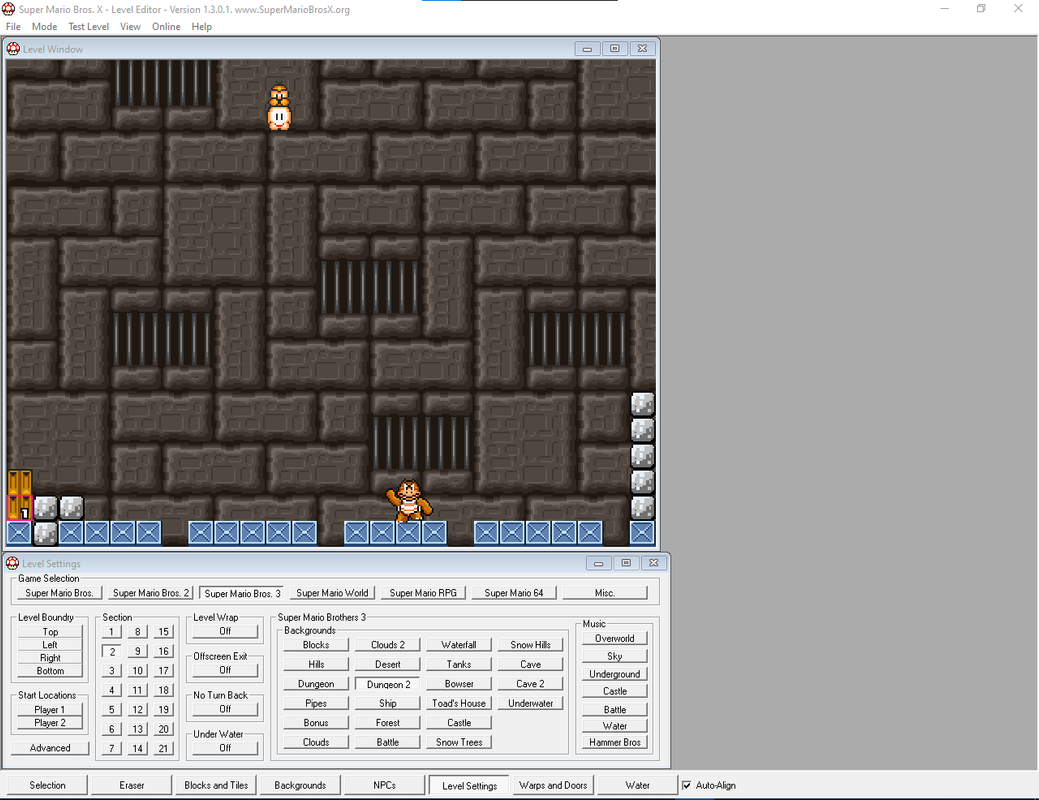The image size is (1039, 800).
Task: Choose the Cave 2 background
Action: [531, 684]
